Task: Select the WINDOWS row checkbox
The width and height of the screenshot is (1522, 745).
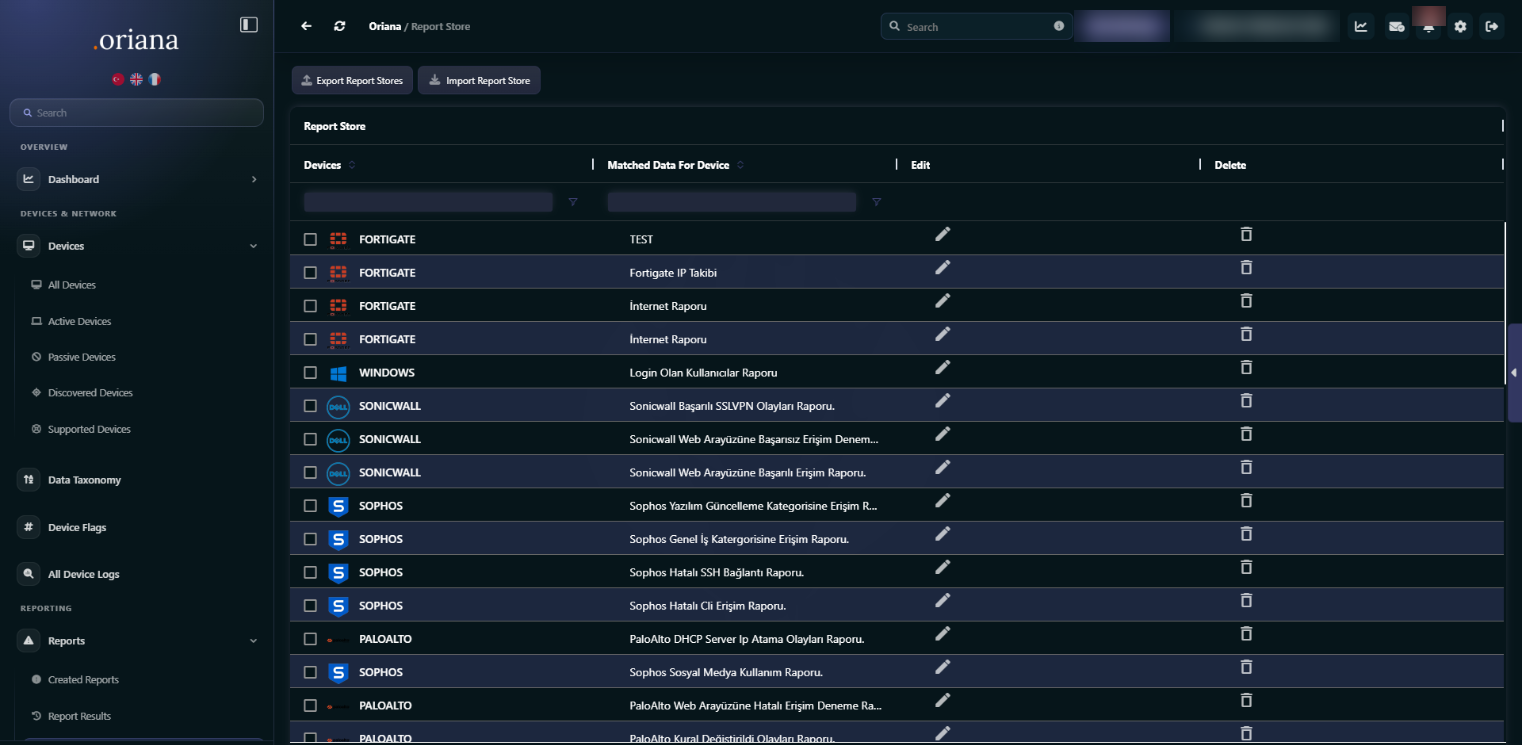Action: tap(310, 373)
